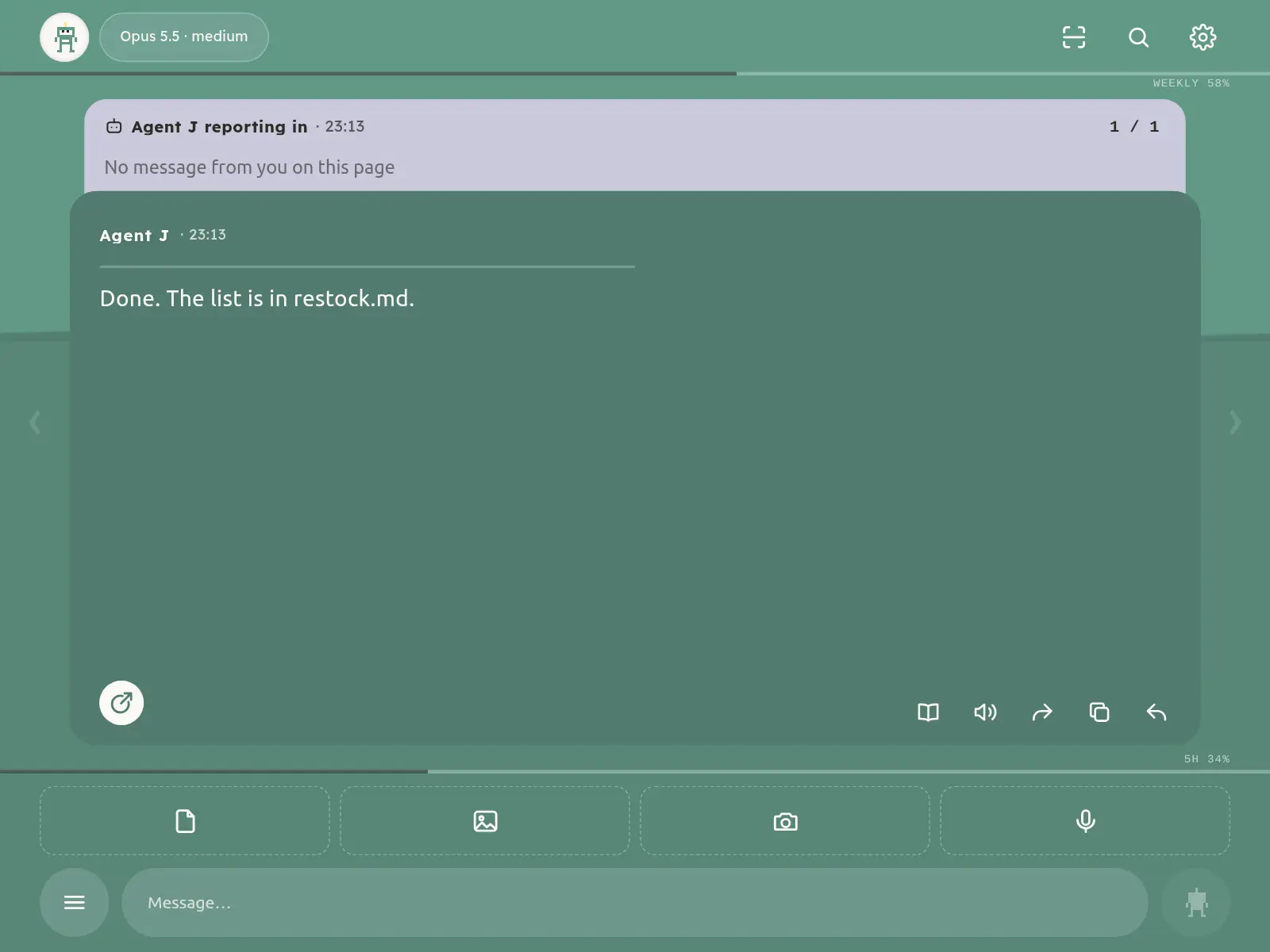Open the Opus 5.5 · medium model selector
Image resolution: width=1270 pixels, height=952 pixels.
[x=184, y=37]
